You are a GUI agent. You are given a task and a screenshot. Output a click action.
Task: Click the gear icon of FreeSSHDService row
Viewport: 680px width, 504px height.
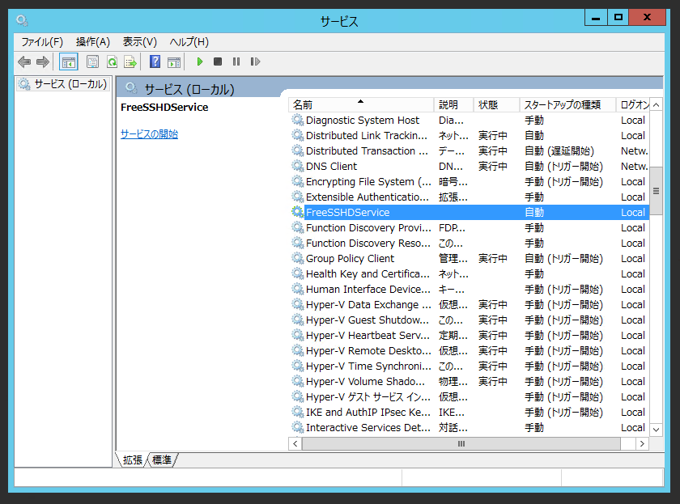click(297, 212)
